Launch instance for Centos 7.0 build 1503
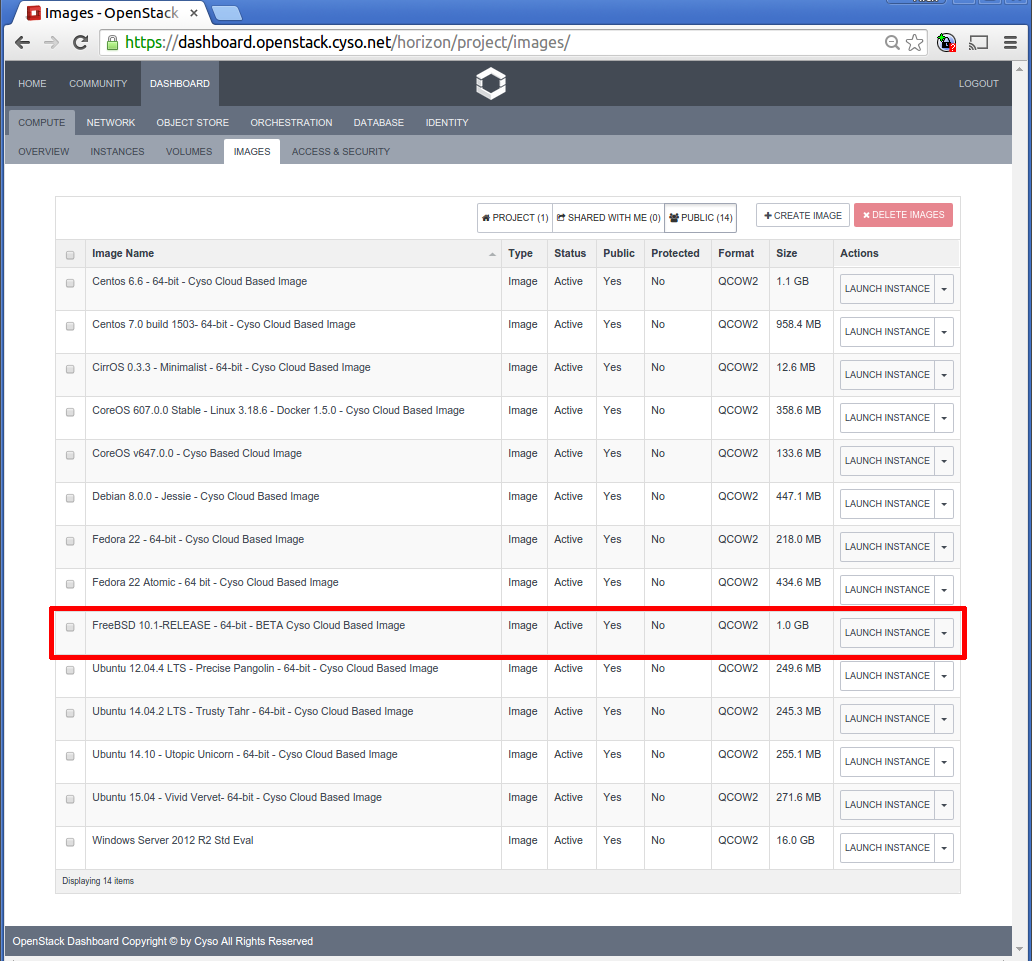Viewport: 1032px width, 961px height. pyautogui.click(x=887, y=332)
